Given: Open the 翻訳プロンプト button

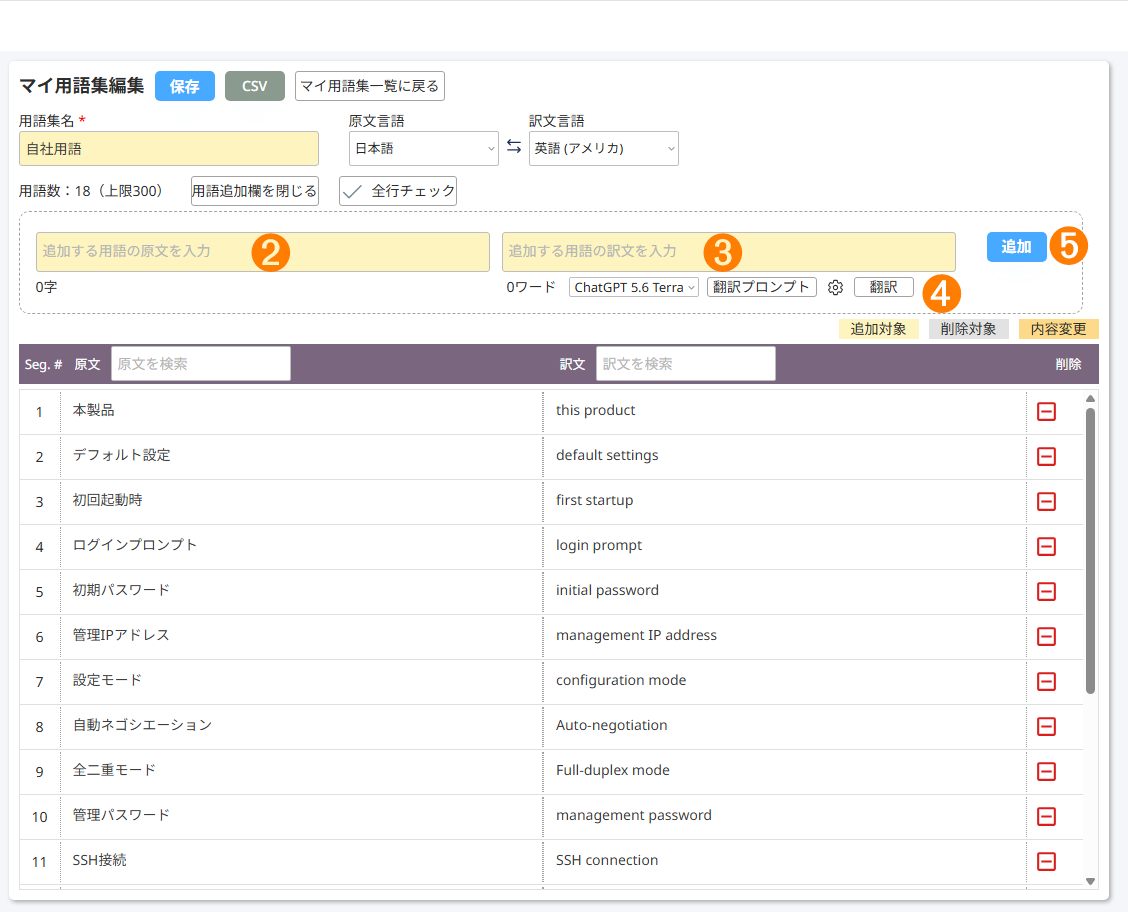Looking at the screenshot, I should (x=762, y=287).
